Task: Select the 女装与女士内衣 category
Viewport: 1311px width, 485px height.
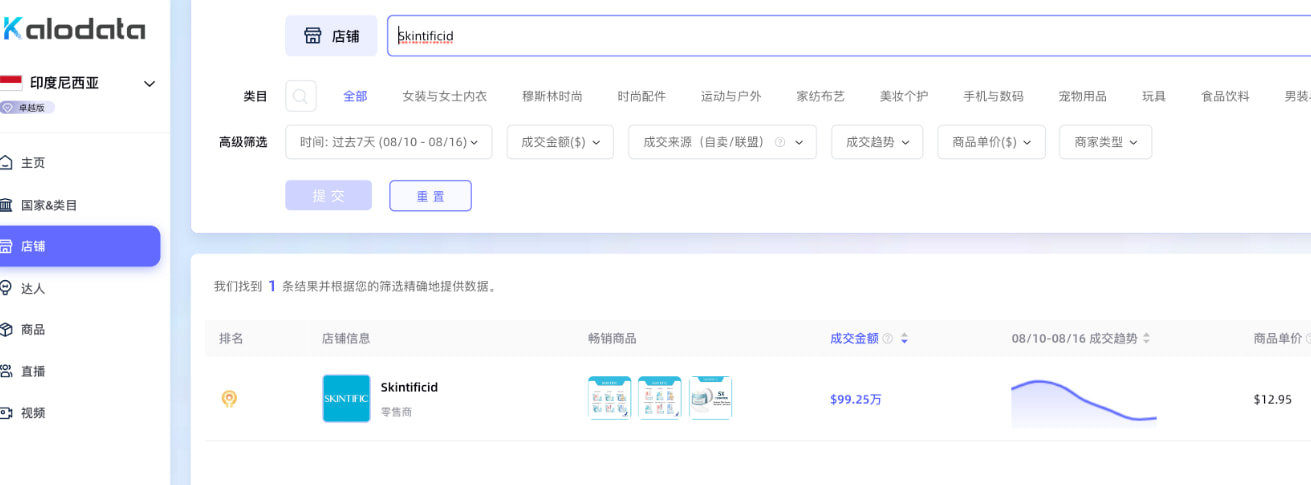Action: point(444,96)
